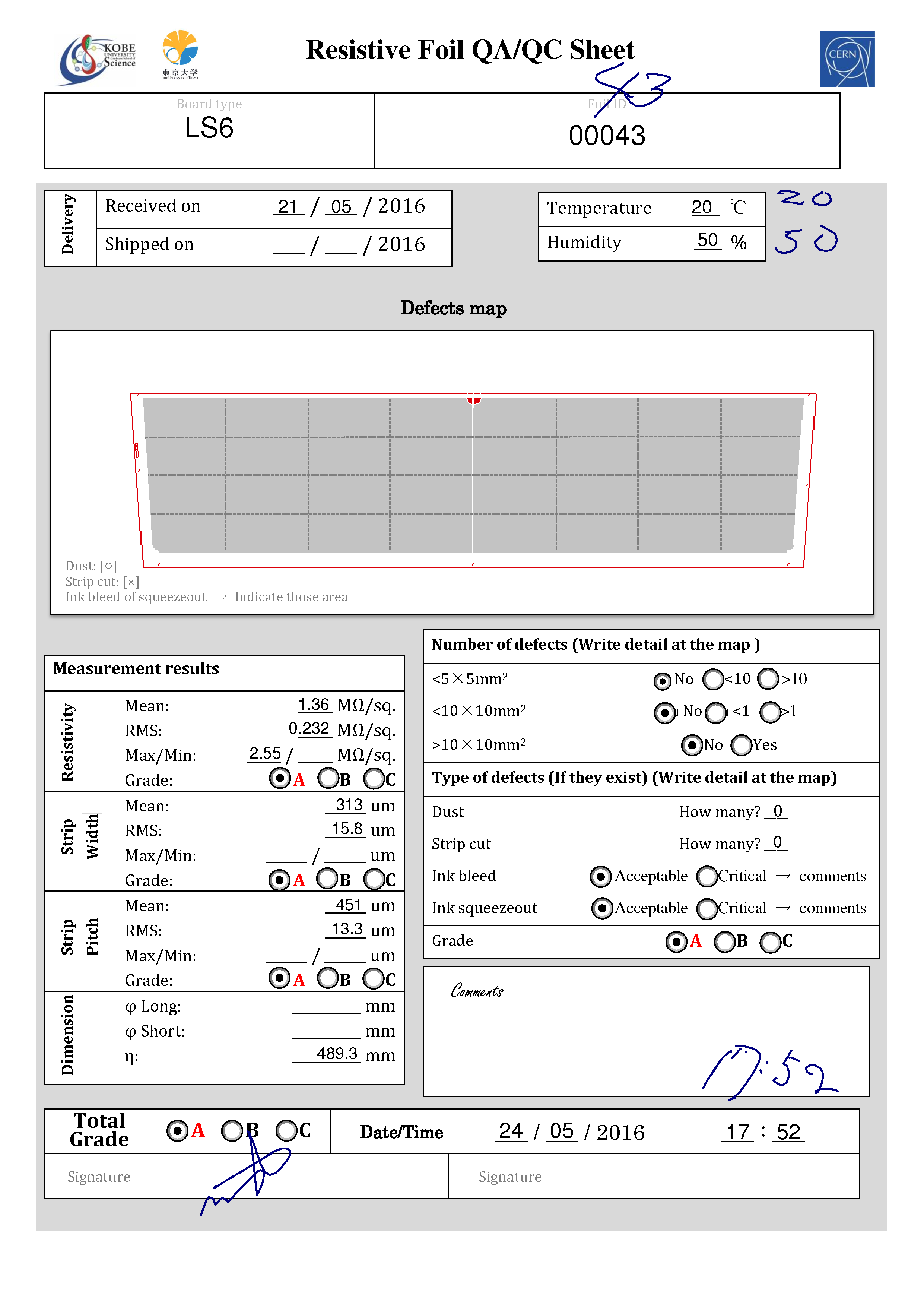Select Total Grade A radio button
Viewport: 924px width, 1307px height.
coord(177,1130)
